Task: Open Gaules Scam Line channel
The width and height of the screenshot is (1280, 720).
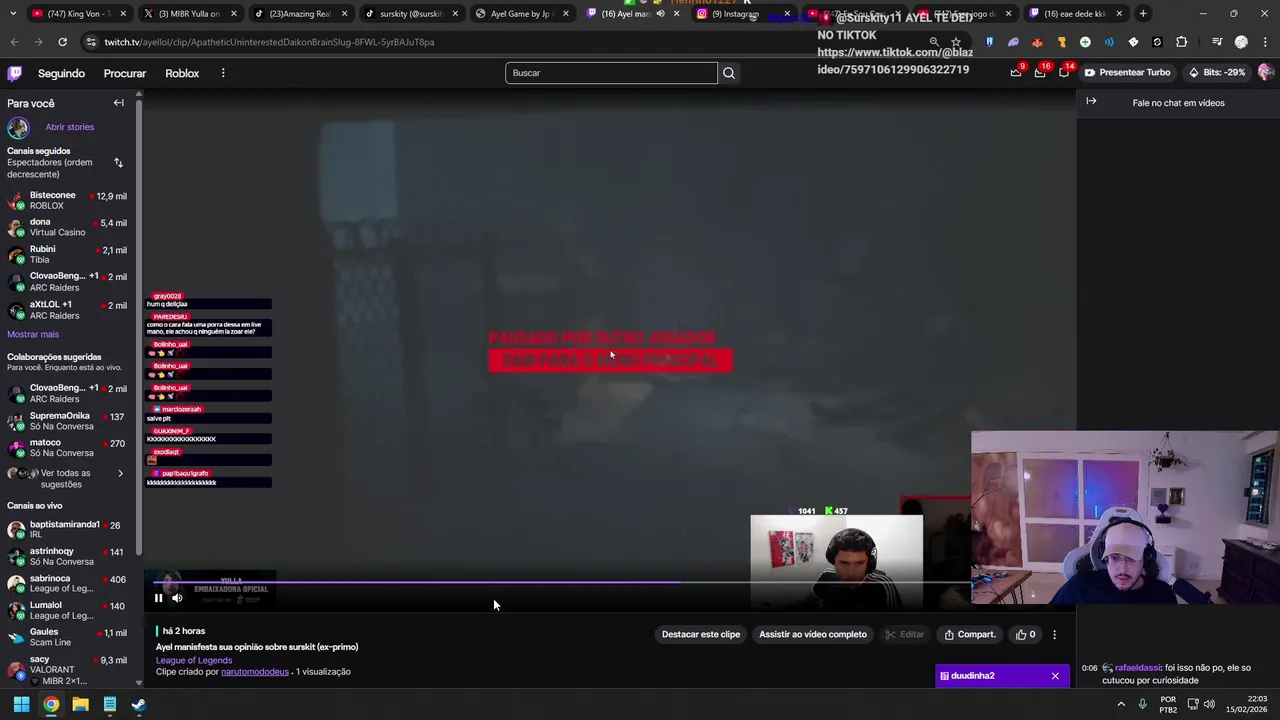Action: 68,638
